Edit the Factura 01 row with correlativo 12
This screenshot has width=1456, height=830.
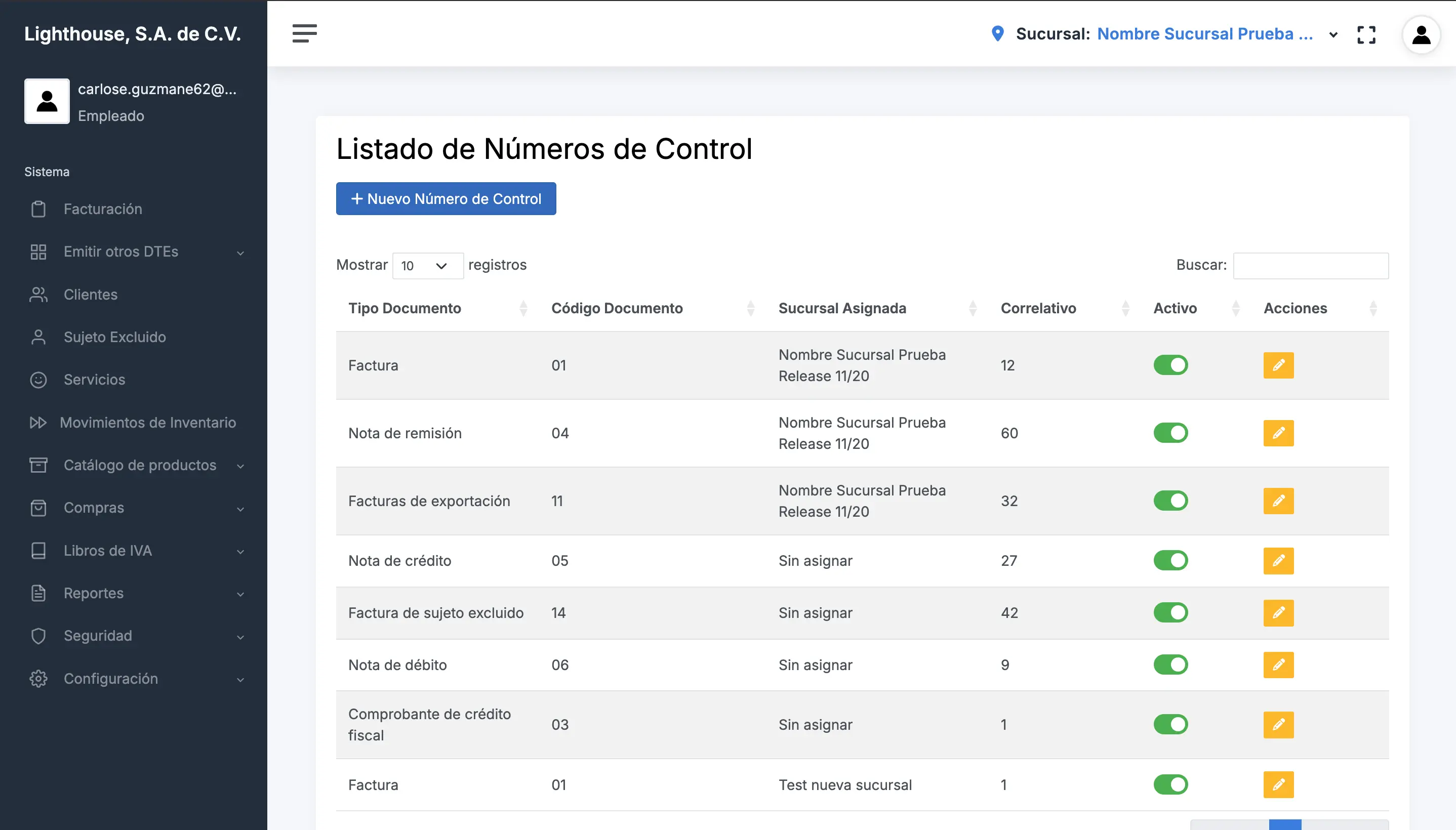[1278, 365]
